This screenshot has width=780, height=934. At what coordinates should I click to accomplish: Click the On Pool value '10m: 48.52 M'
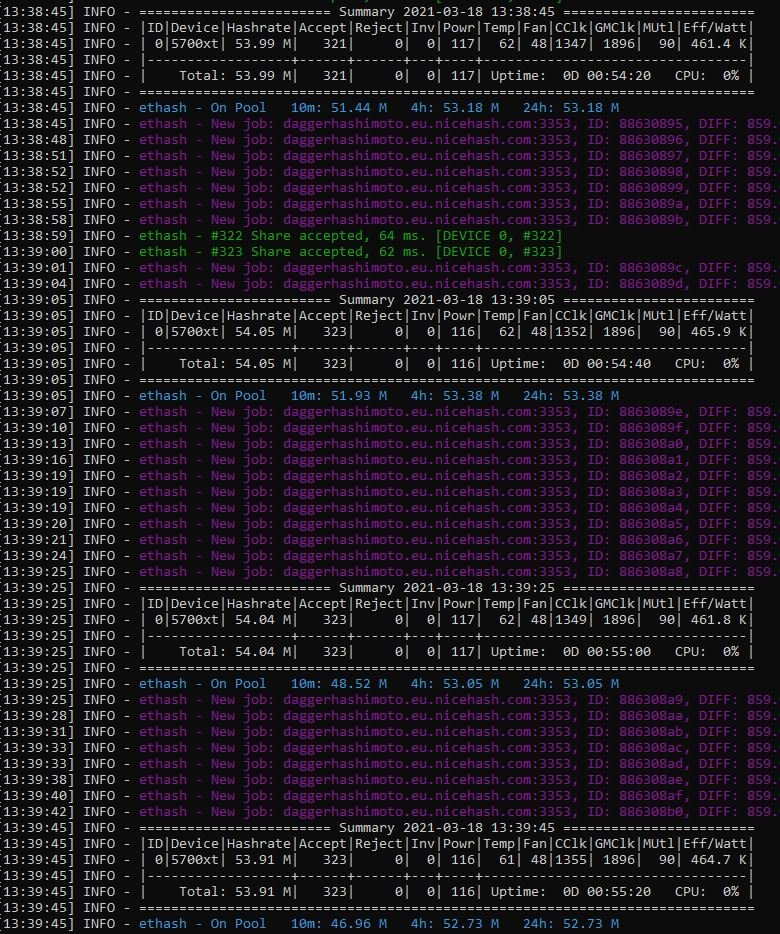[x=338, y=684]
